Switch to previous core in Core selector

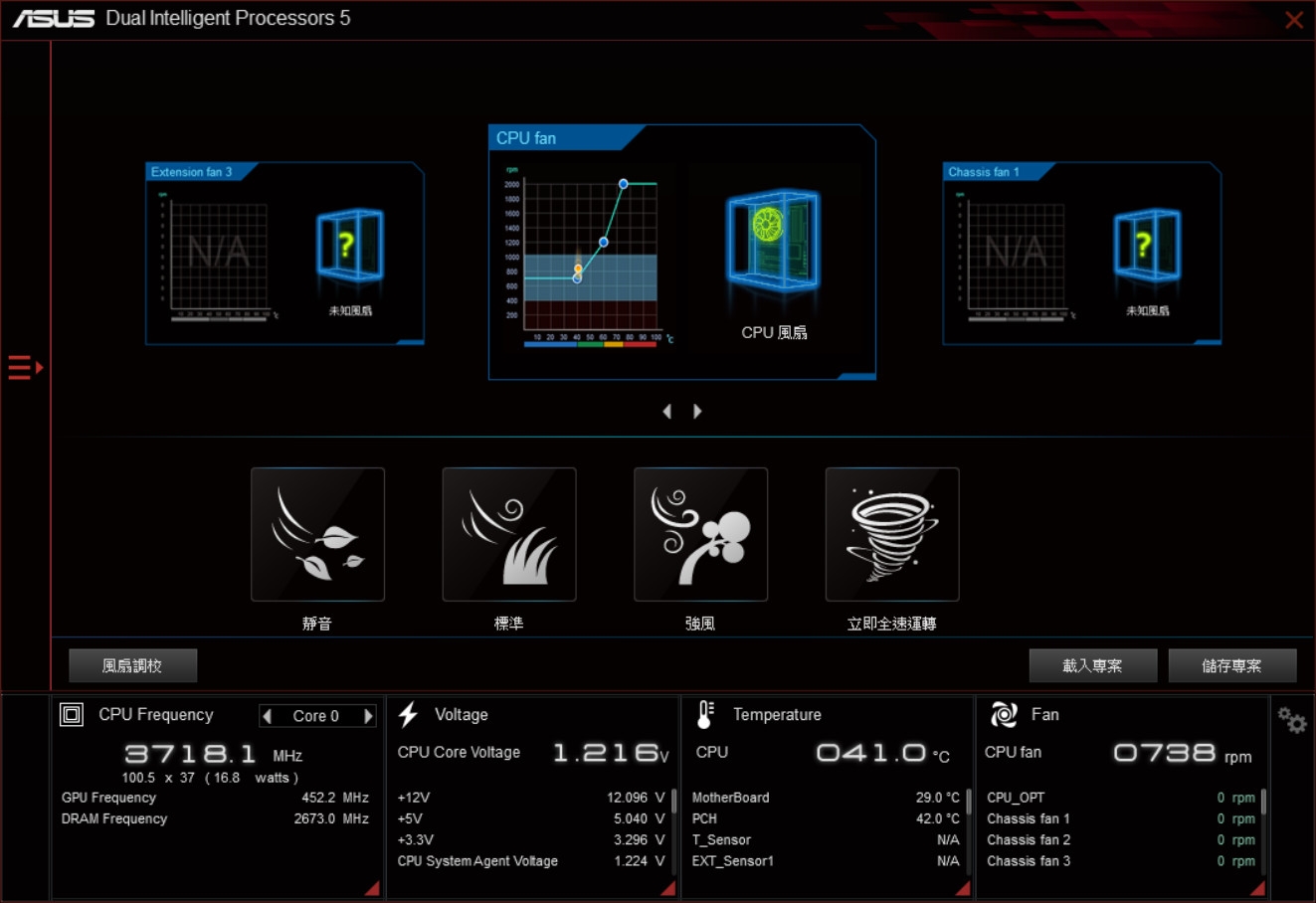(x=267, y=716)
